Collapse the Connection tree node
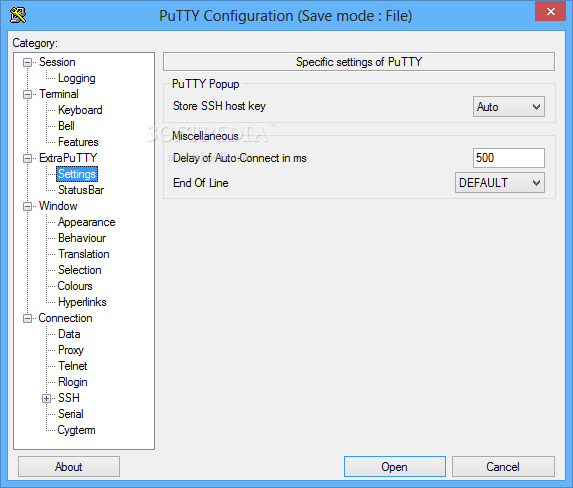The height and width of the screenshot is (488, 573). click(x=27, y=318)
